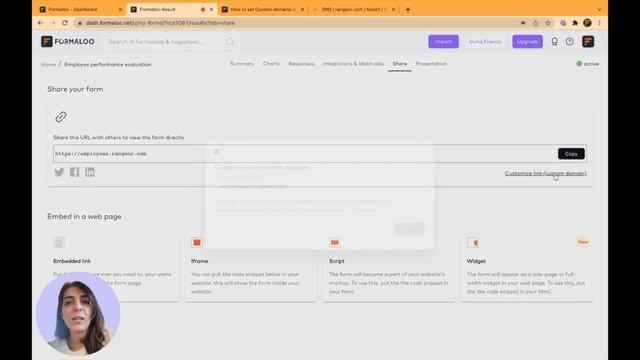Image resolution: width=640 pixels, height=360 pixels.
Task: Click the search magnifier icon
Action: 230,42
